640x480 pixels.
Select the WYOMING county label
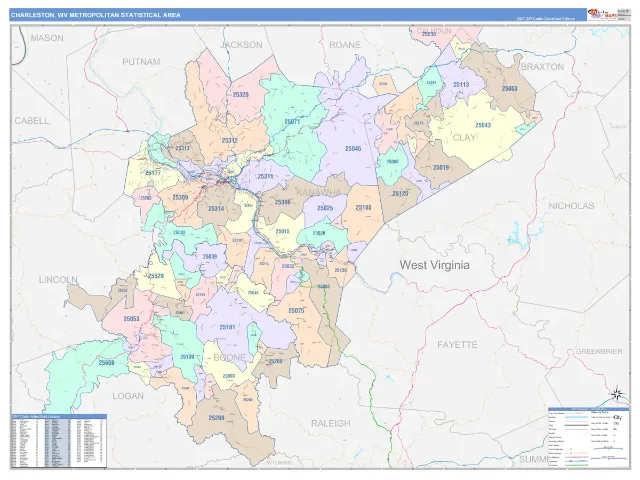(280, 462)
